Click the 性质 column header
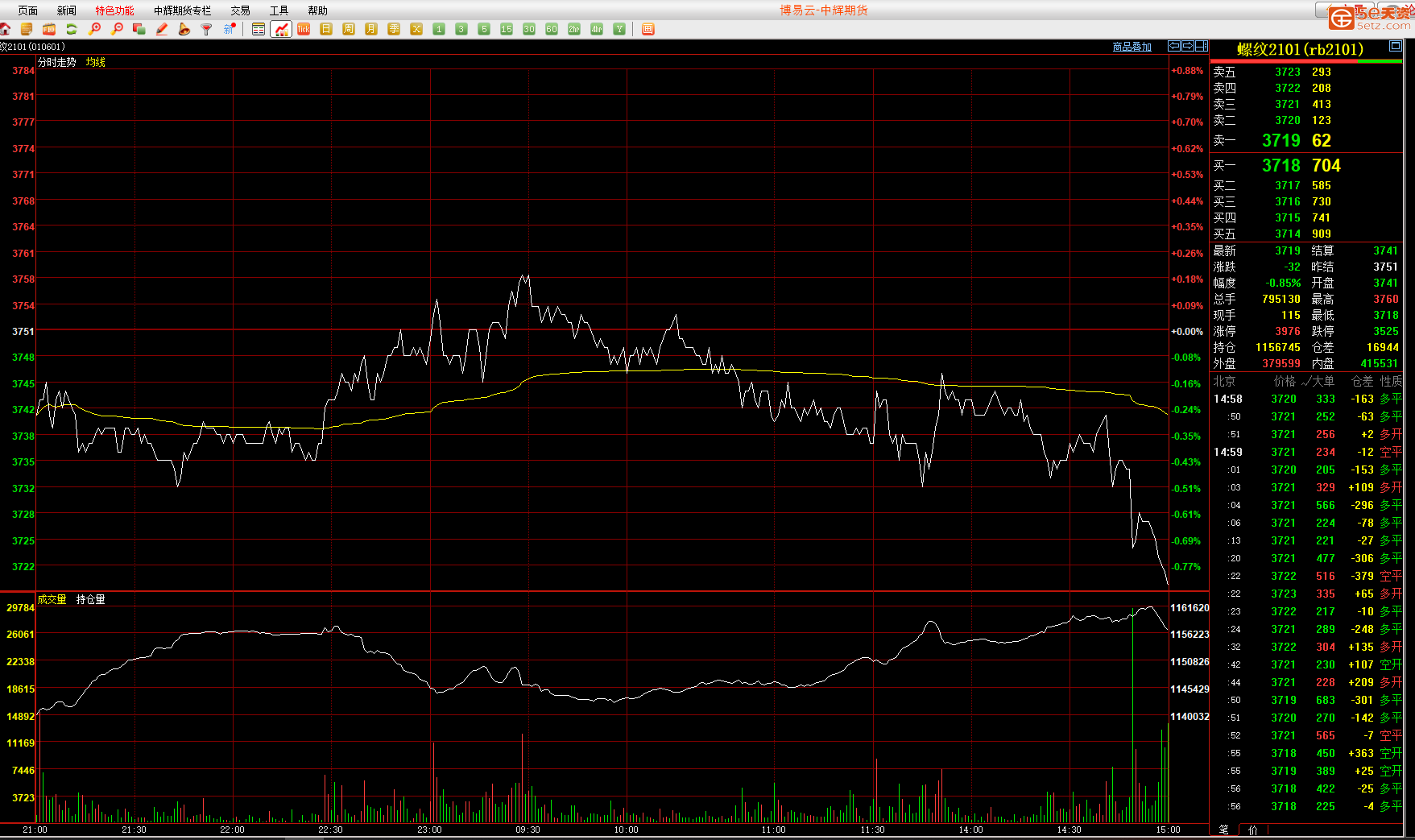This screenshot has width=1415, height=840. (1391, 381)
